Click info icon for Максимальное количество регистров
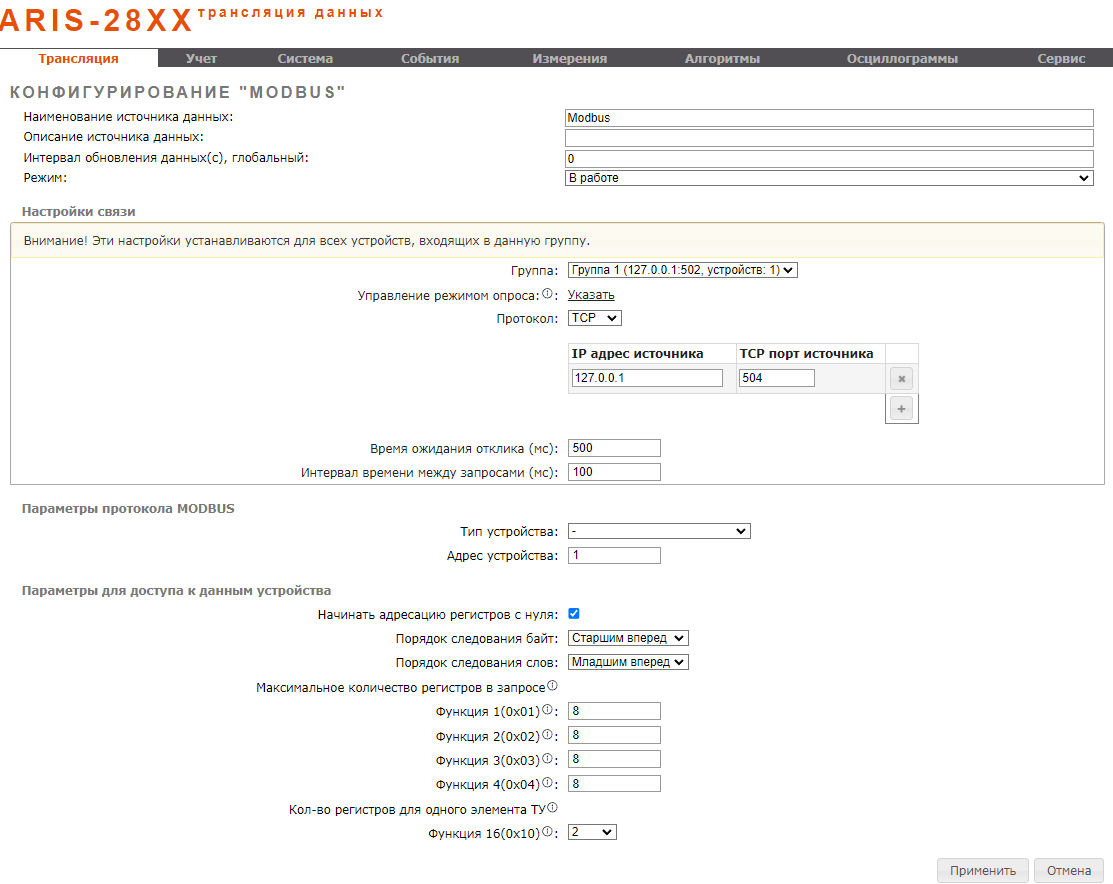Viewport: 1113px width, 884px height. tap(552, 686)
